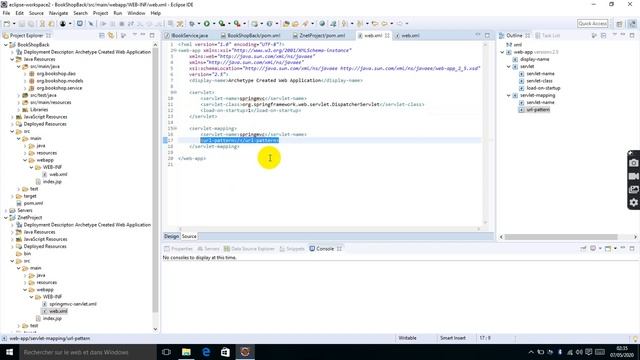Click Open Console icon in Console view
The width and height of the screenshot is (640, 360).
pyautogui.click(x=608, y=249)
